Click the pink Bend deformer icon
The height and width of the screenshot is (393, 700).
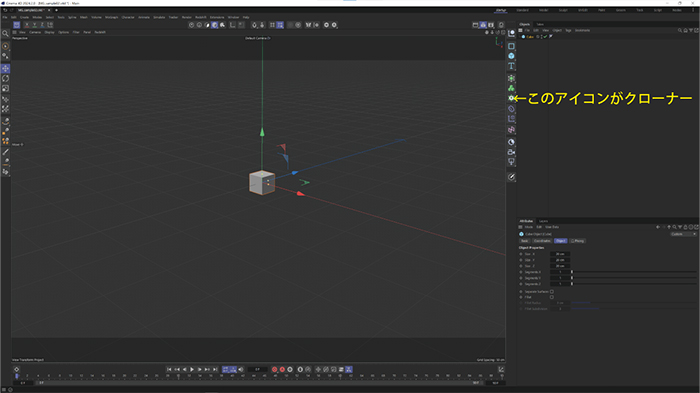click(x=511, y=130)
